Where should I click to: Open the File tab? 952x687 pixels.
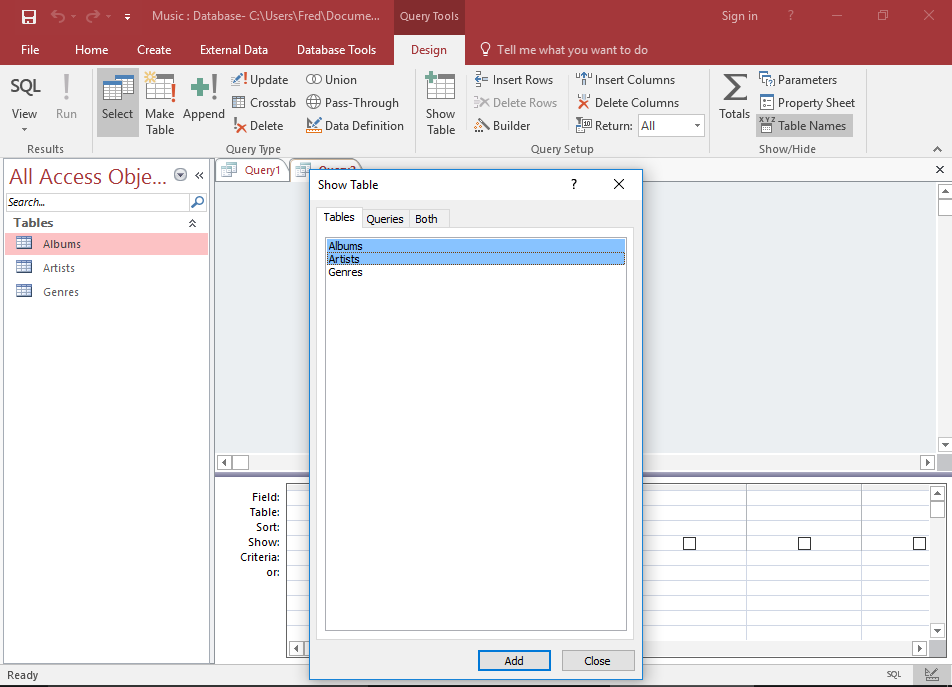coord(30,50)
